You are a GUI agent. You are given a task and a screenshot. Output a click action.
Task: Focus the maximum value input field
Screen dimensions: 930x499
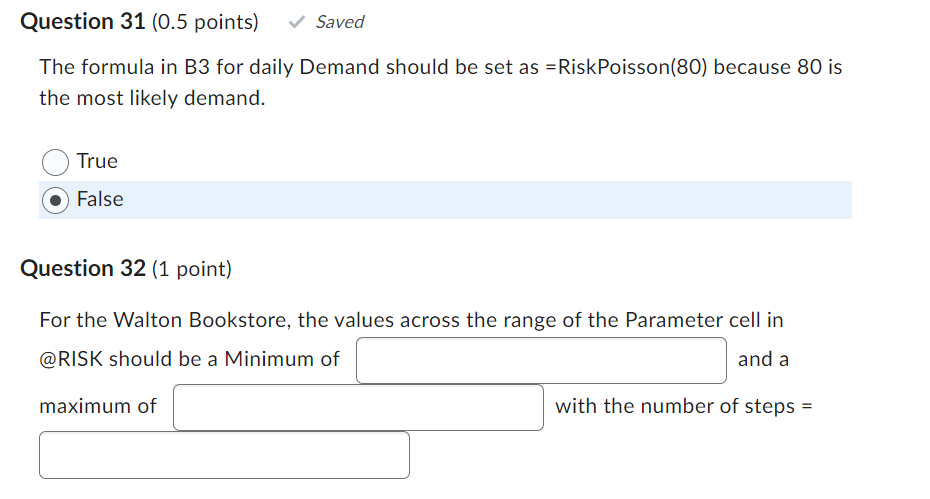pyautogui.click(x=358, y=407)
